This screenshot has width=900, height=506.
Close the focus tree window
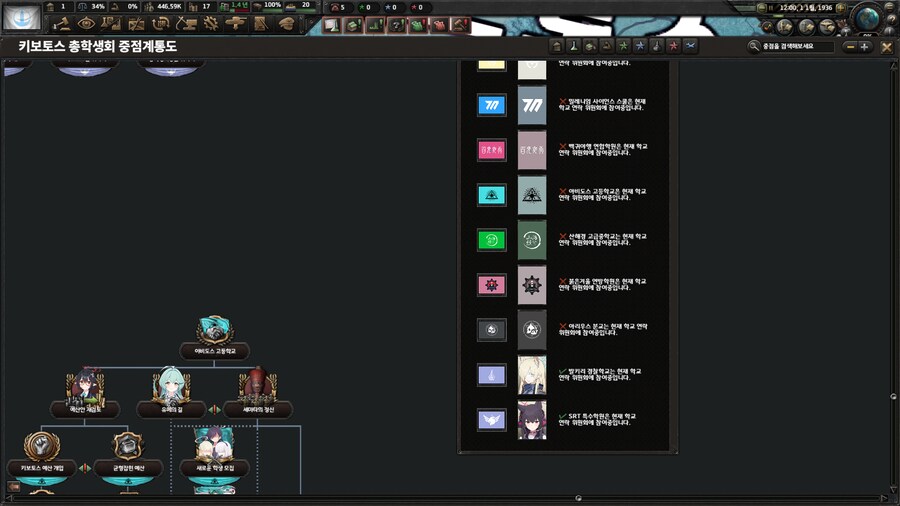click(886, 46)
